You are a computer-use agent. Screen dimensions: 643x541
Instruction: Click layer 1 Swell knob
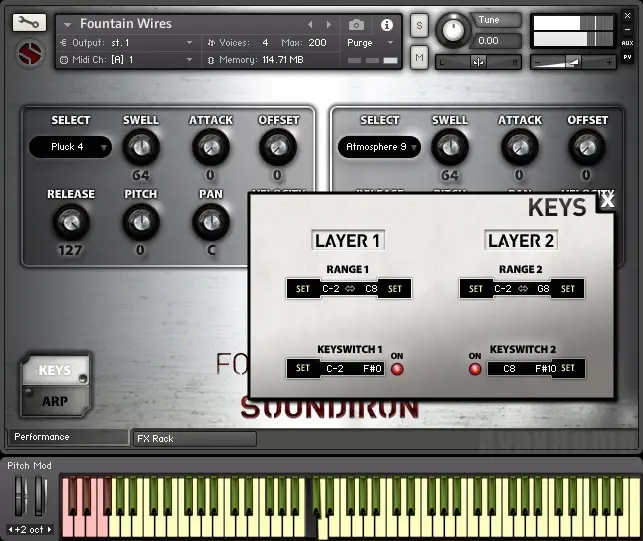coord(141,148)
